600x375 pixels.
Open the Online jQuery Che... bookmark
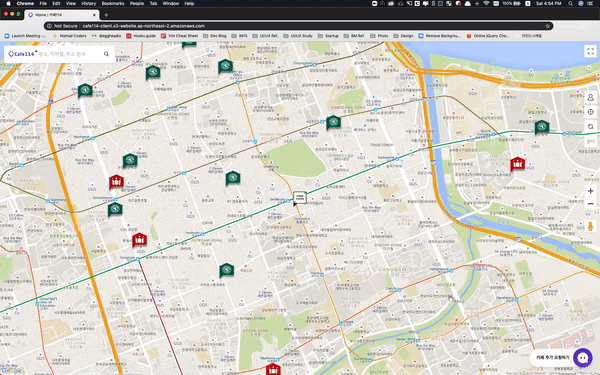(x=488, y=36)
